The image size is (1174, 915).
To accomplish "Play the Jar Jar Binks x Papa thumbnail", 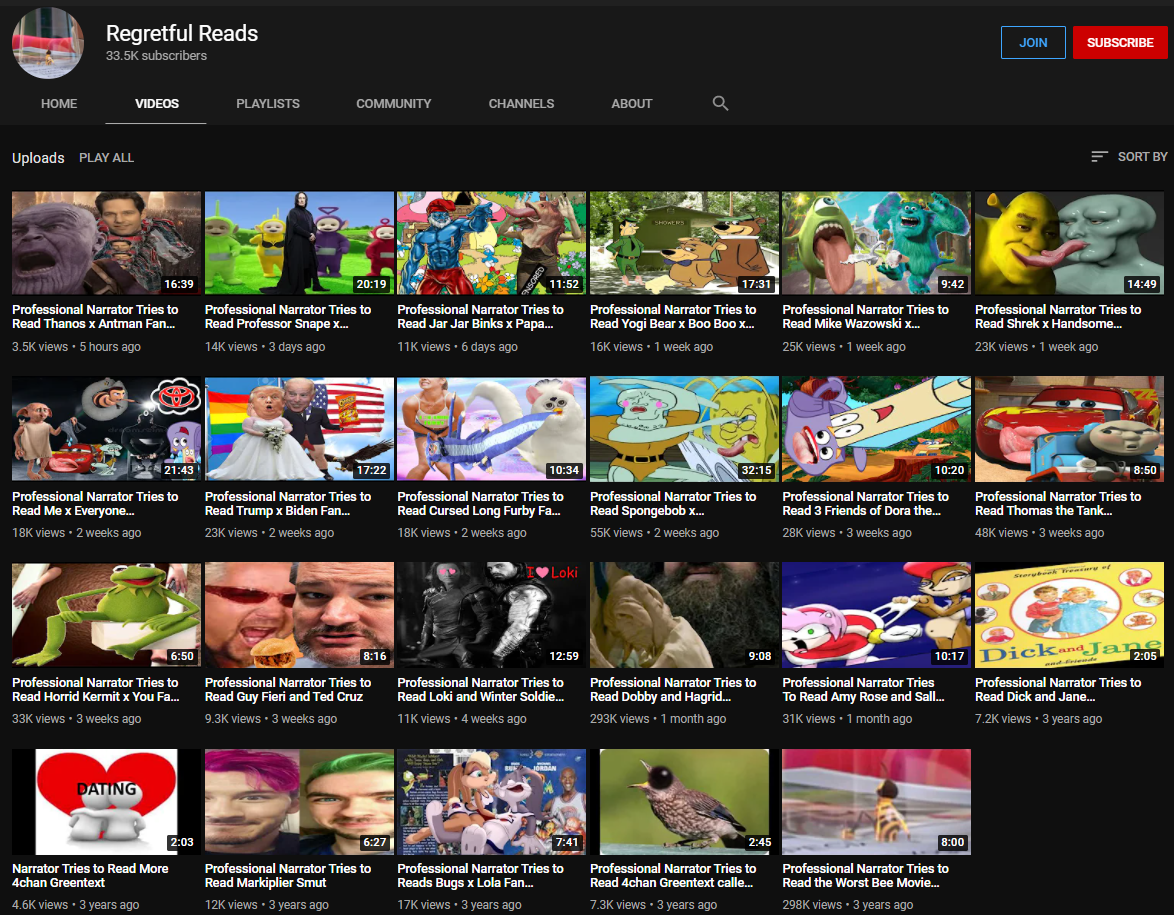I will pyautogui.click(x=492, y=243).
